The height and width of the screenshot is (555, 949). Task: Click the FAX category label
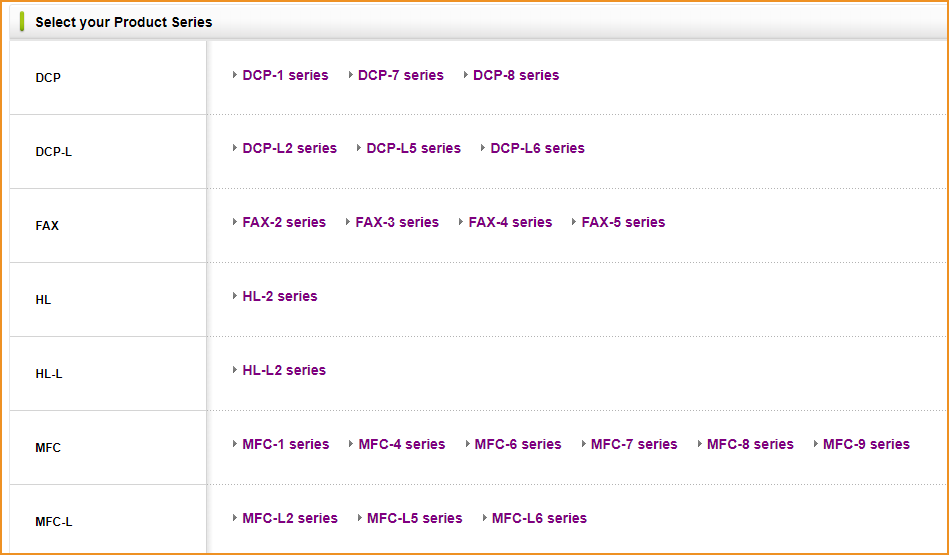[47, 226]
